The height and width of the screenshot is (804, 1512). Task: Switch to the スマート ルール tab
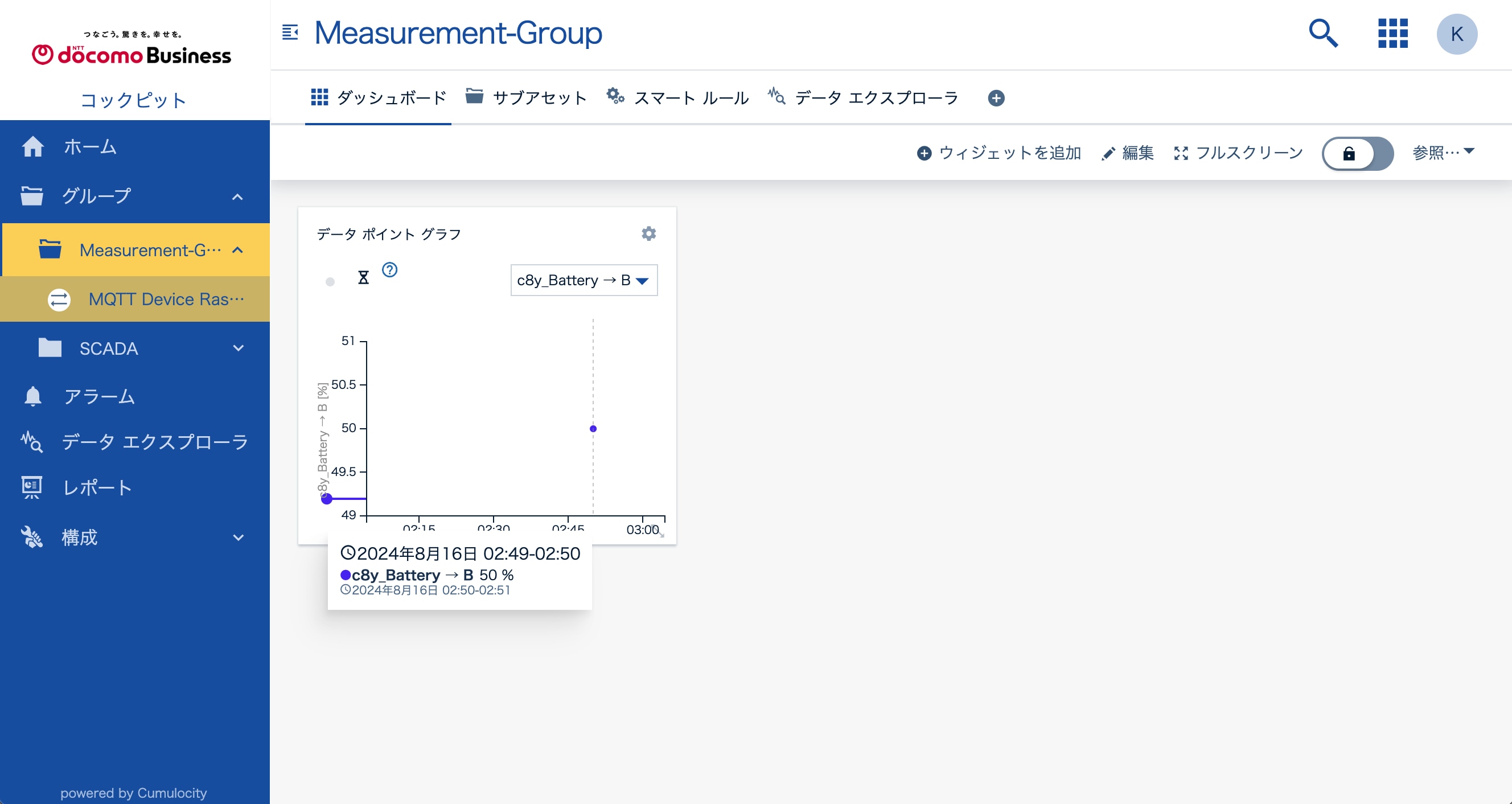pos(677,97)
